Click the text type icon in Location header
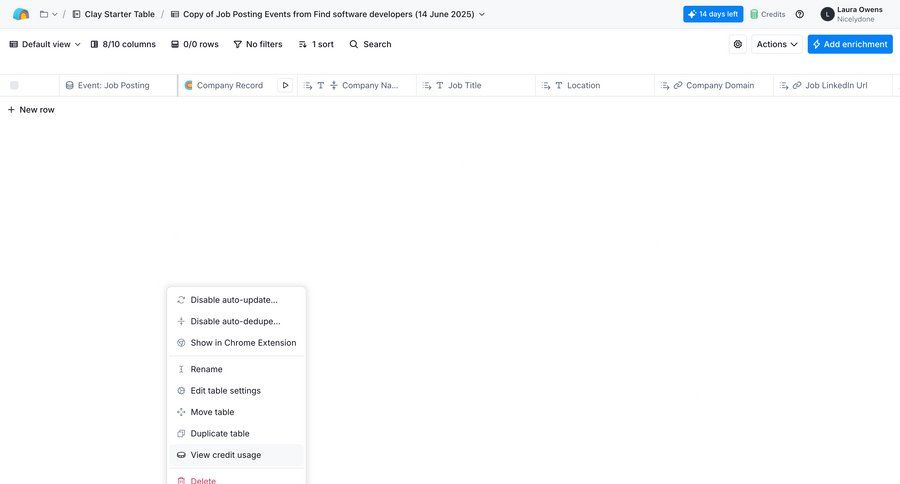 [558, 85]
